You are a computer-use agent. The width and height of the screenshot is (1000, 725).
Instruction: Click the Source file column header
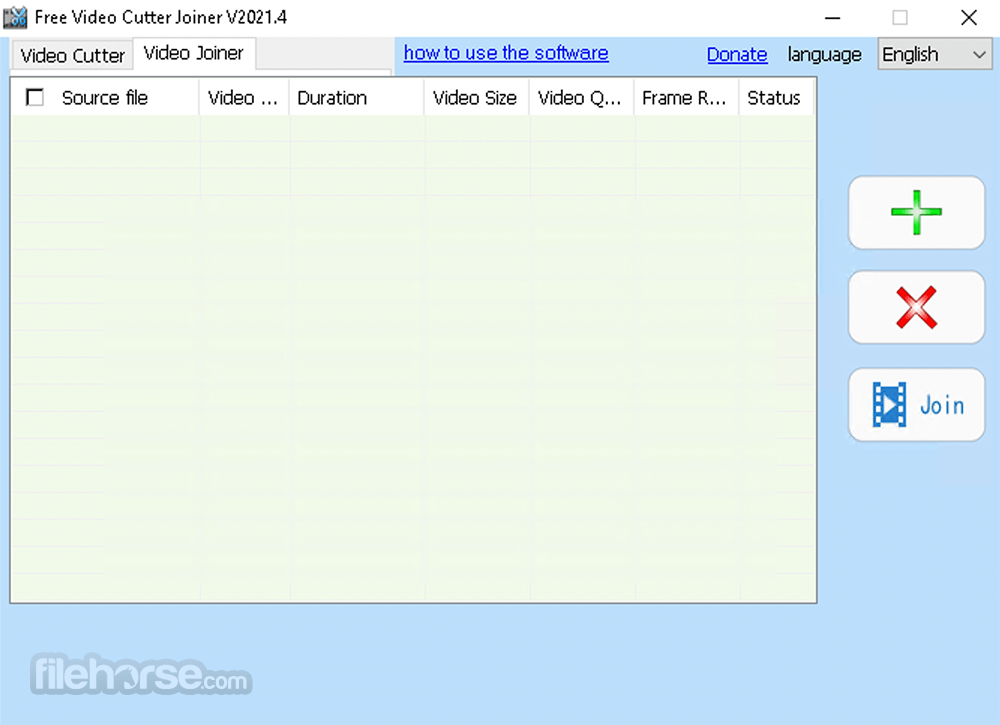[105, 98]
